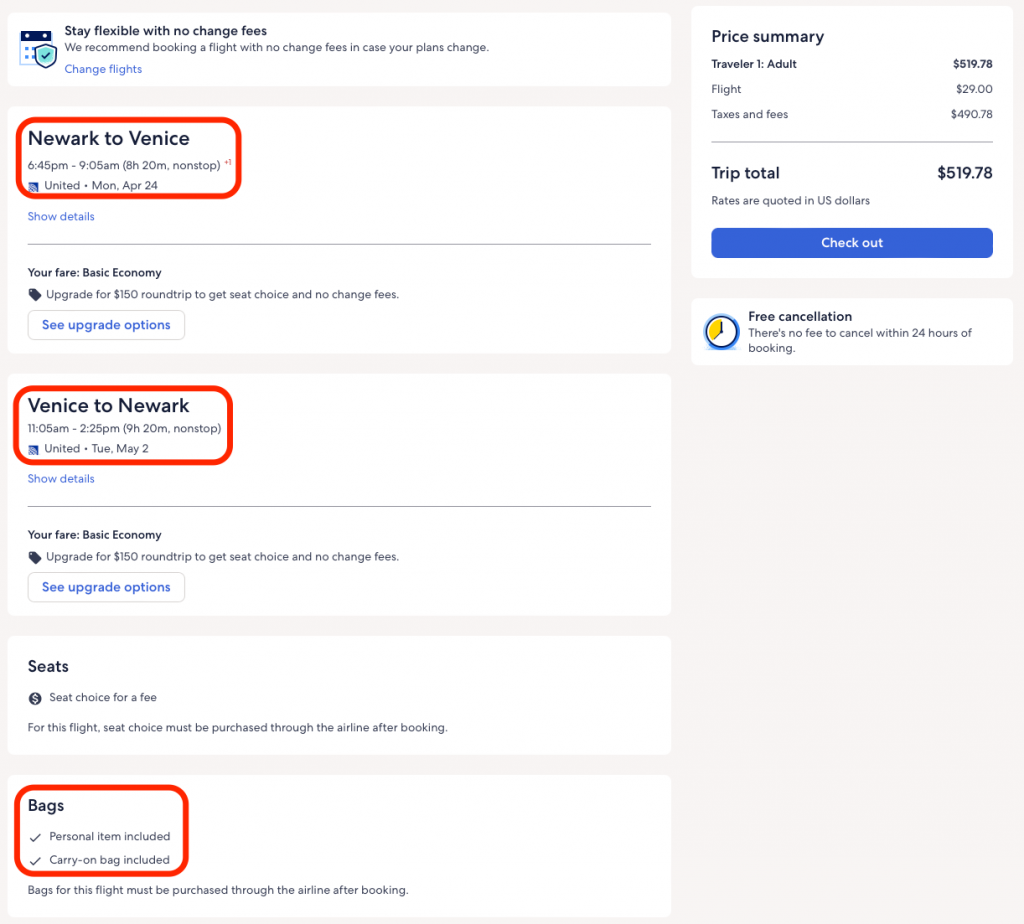
Task: Click the upgrade tag icon under Newark to Venice
Action: point(35,295)
